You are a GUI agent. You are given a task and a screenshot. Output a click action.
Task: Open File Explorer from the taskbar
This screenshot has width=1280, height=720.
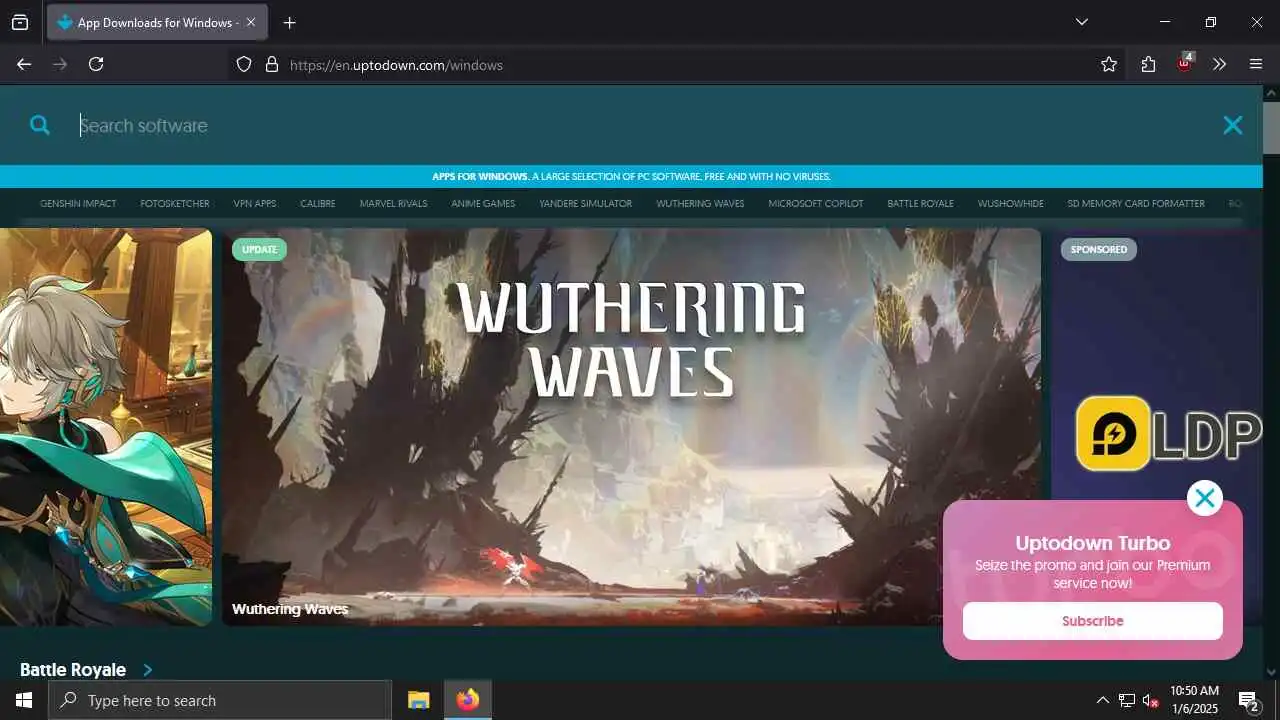tap(418, 700)
